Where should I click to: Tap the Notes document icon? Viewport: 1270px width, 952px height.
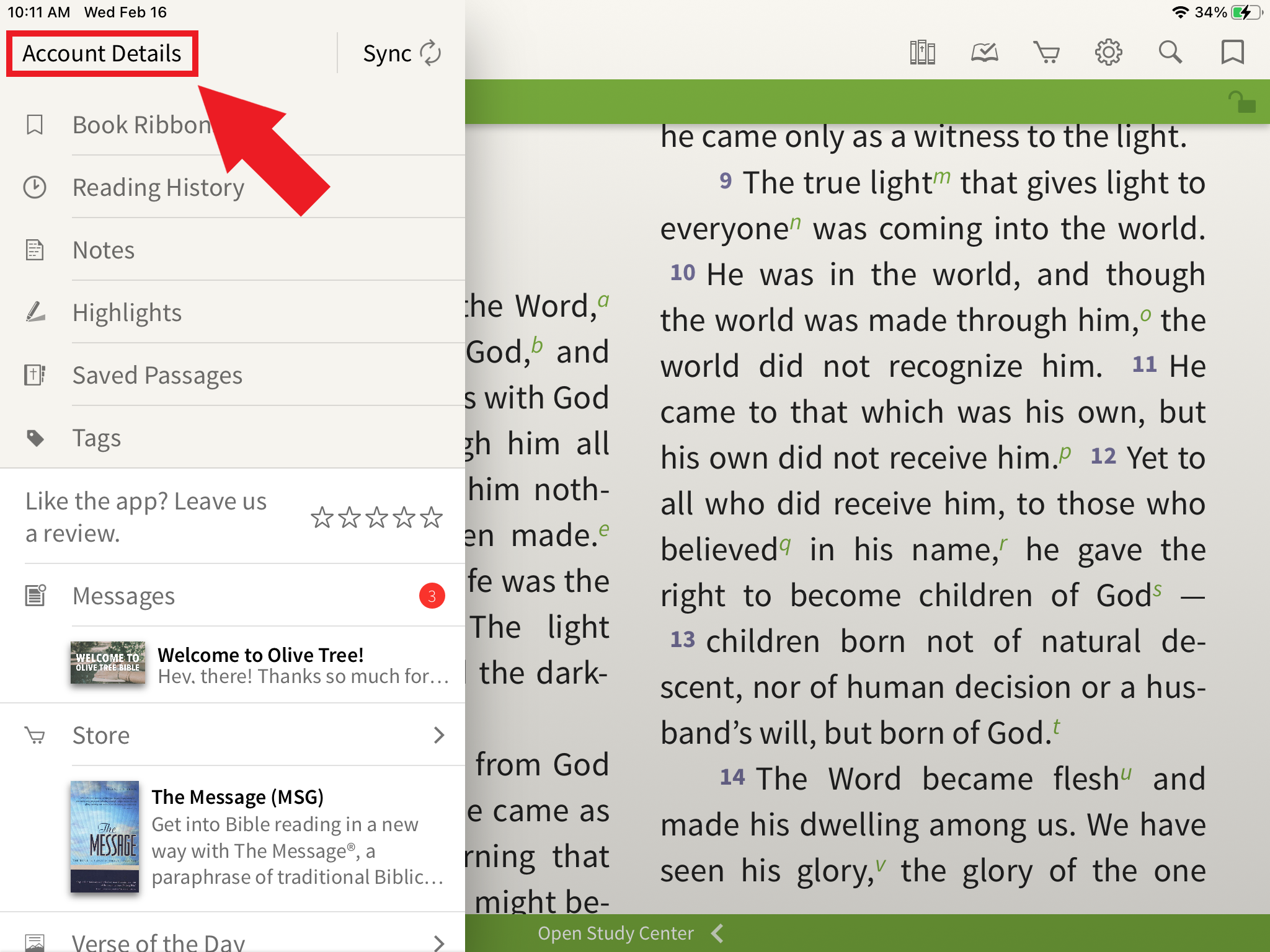(35, 250)
